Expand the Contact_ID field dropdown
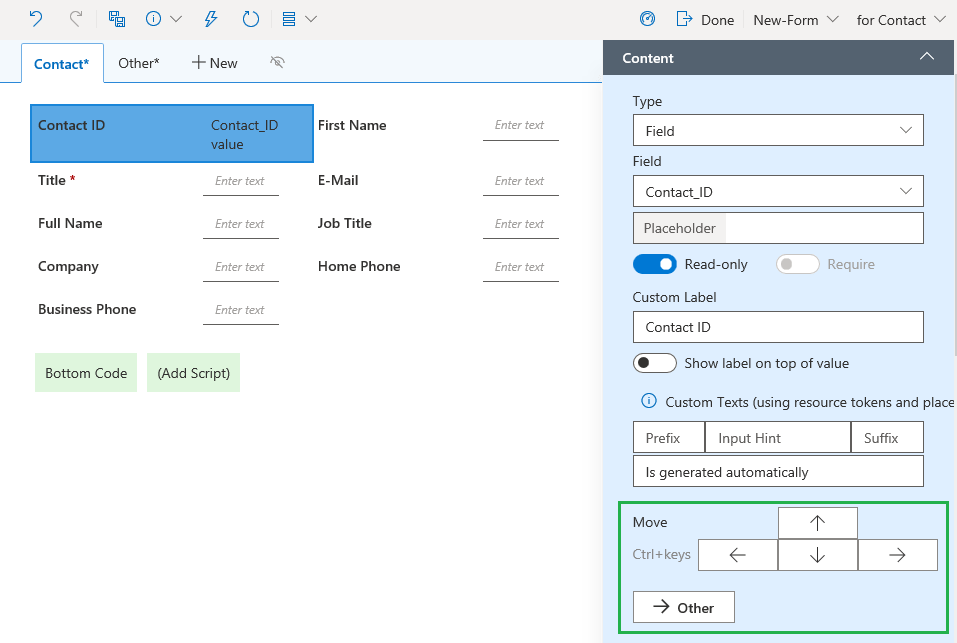 (x=777, y=191)
